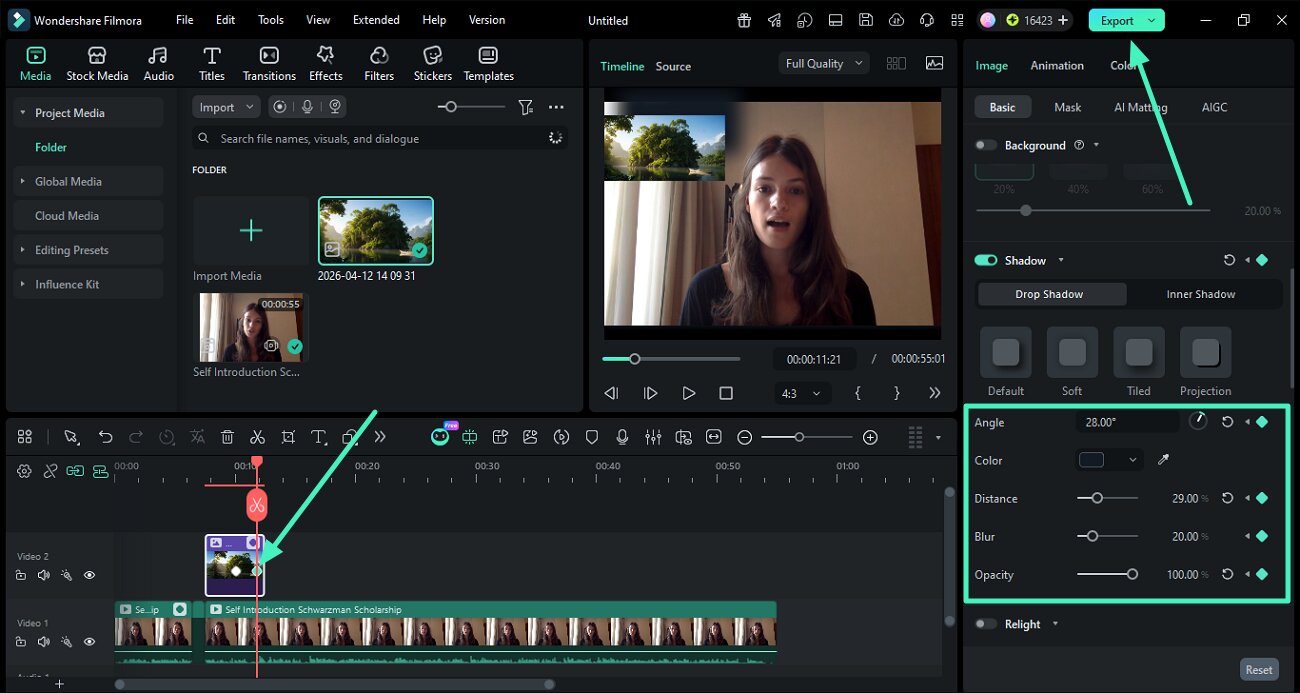Open the Extended menu
The height and width of the screenshot is (693, 1300).
tap(376, 20)
